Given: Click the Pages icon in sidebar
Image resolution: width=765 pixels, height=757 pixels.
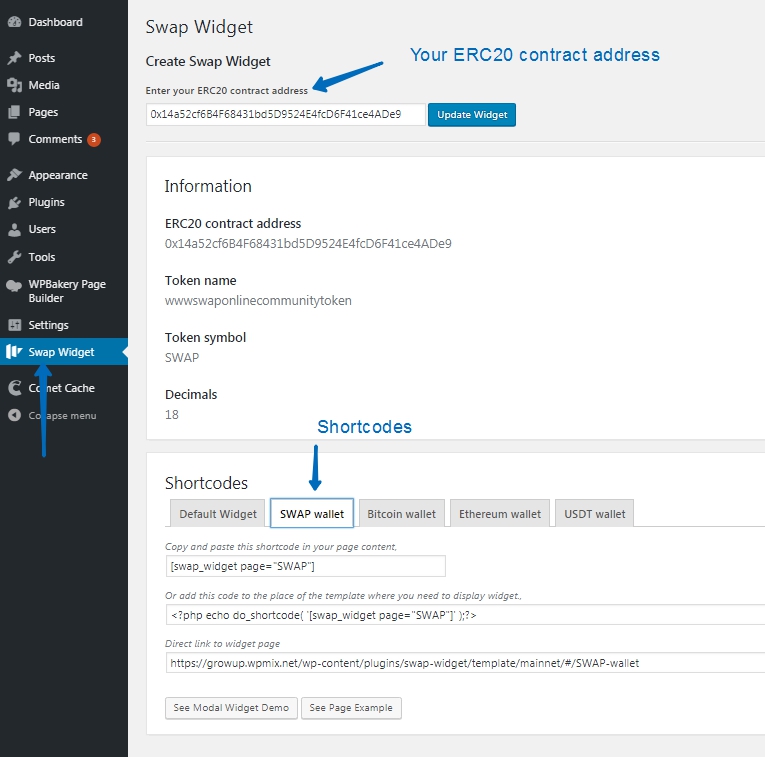Looking at the screenshot, I should click(x=14, y=112).
